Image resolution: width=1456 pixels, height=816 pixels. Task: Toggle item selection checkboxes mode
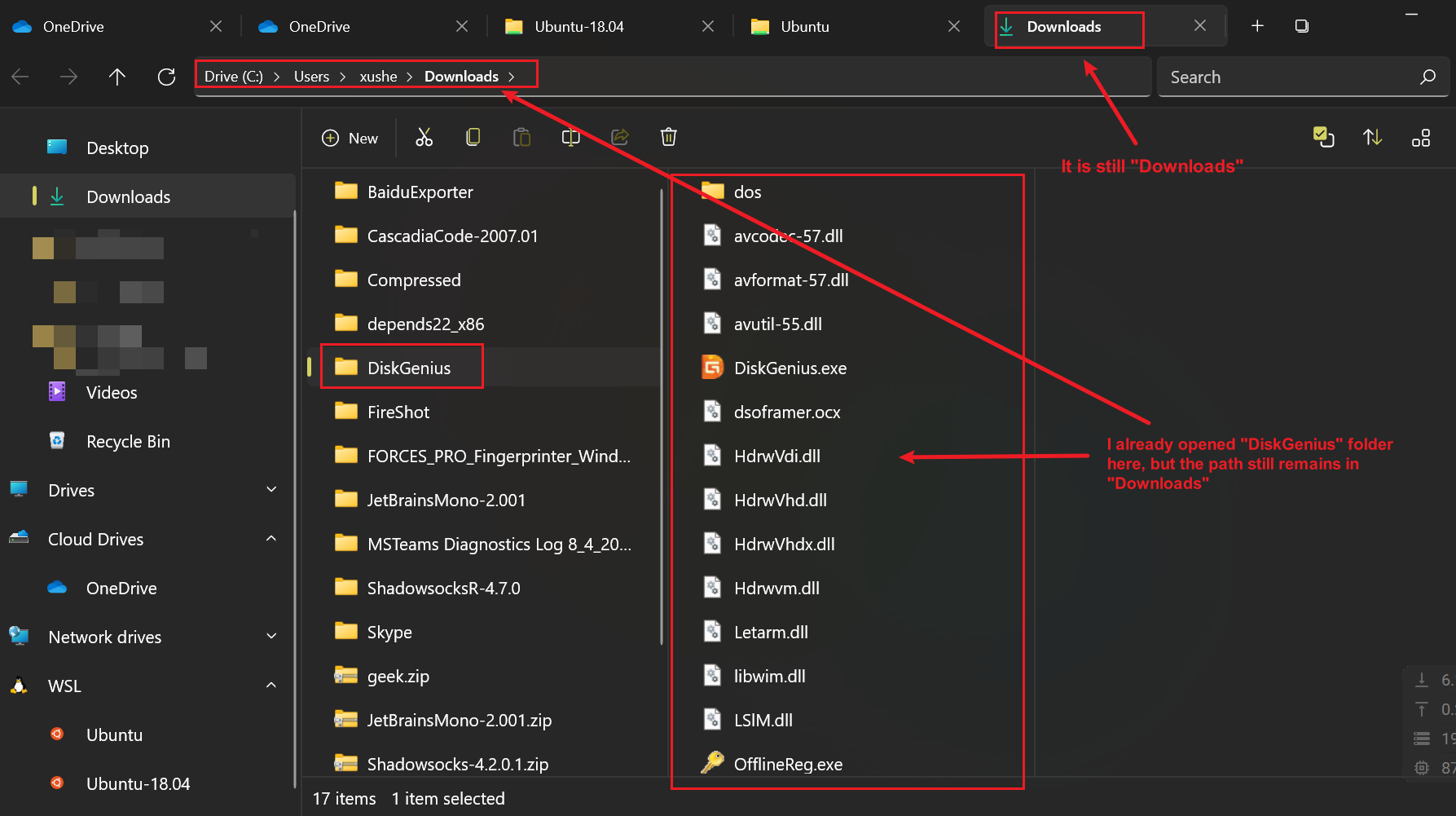[x=1323, y=137]
